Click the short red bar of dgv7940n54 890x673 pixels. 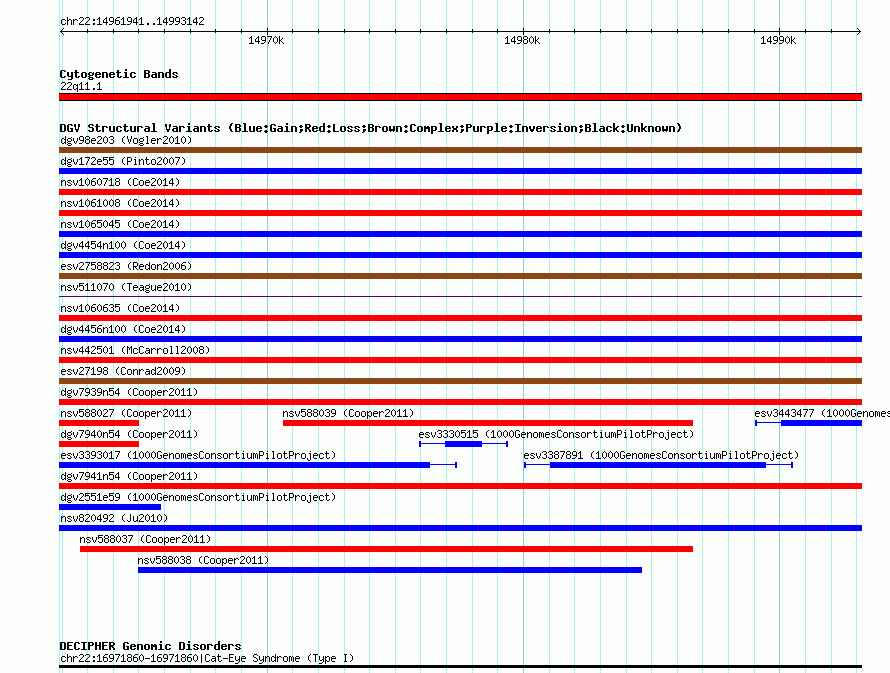[99, 444]
